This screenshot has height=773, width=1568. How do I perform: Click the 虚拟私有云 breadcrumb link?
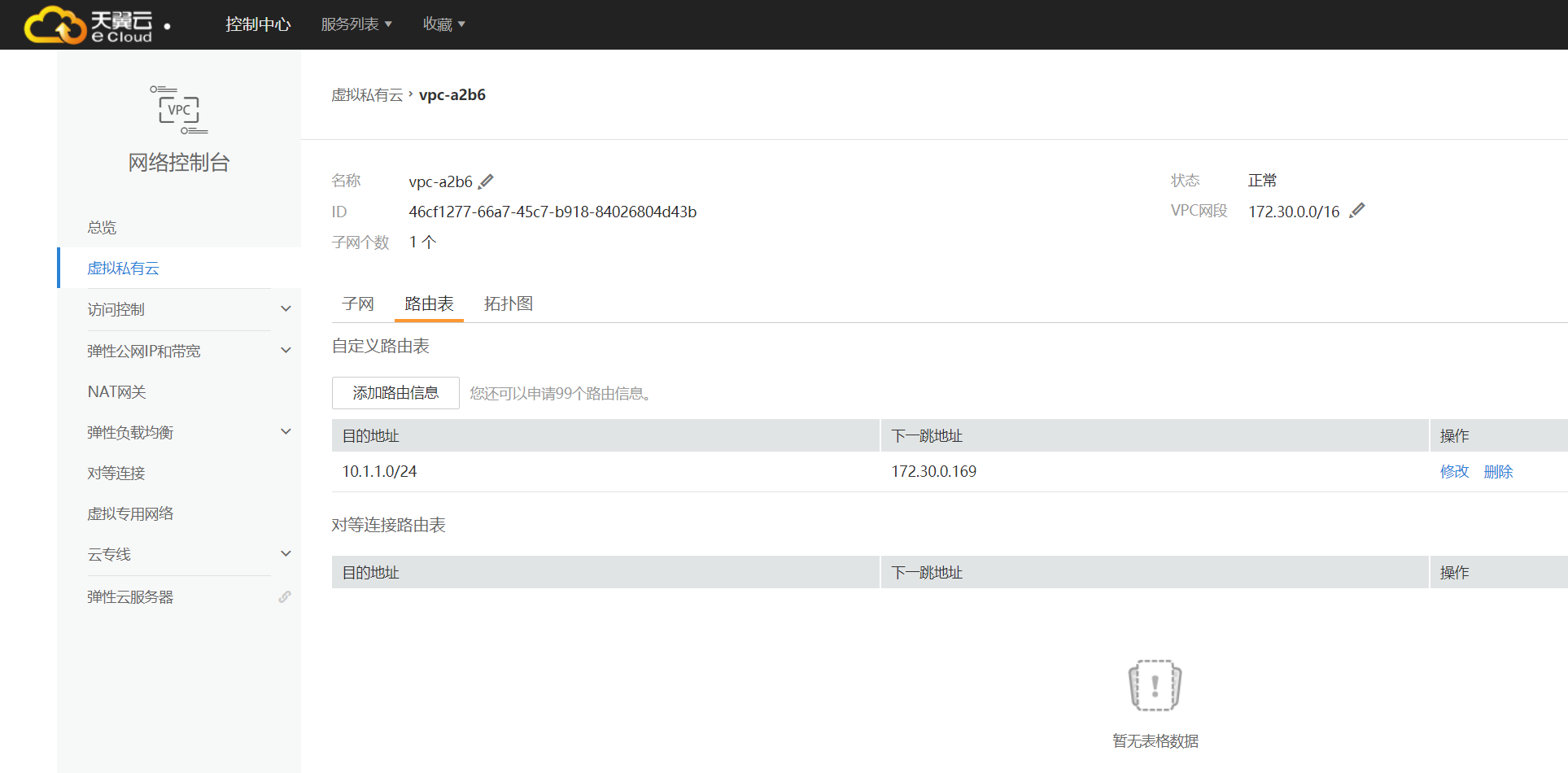click(367, 95)
